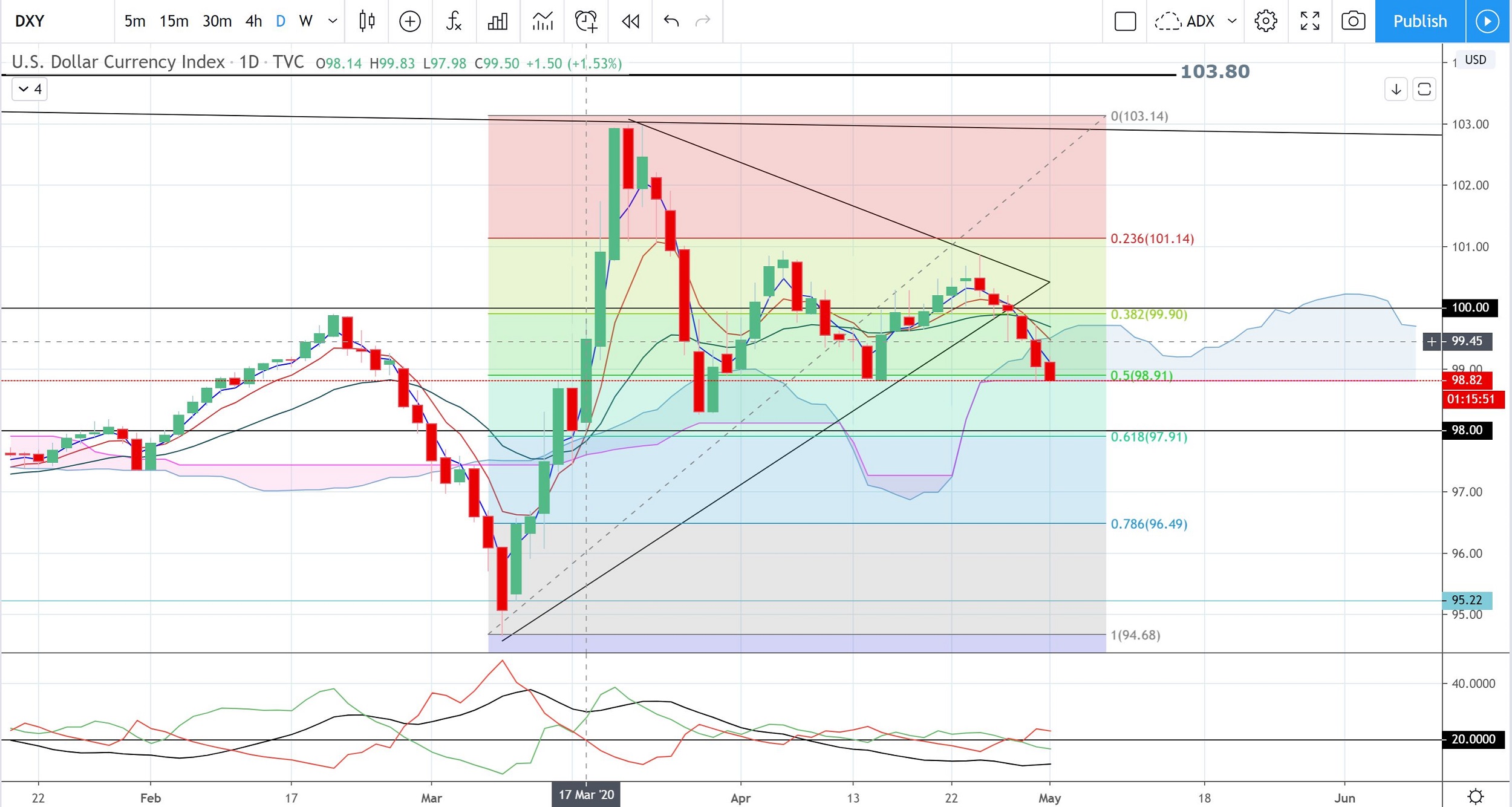This screenshot has height=807, width=1512.
Task: Select the W weekly timeframe
Action: [x=305, y=21]
